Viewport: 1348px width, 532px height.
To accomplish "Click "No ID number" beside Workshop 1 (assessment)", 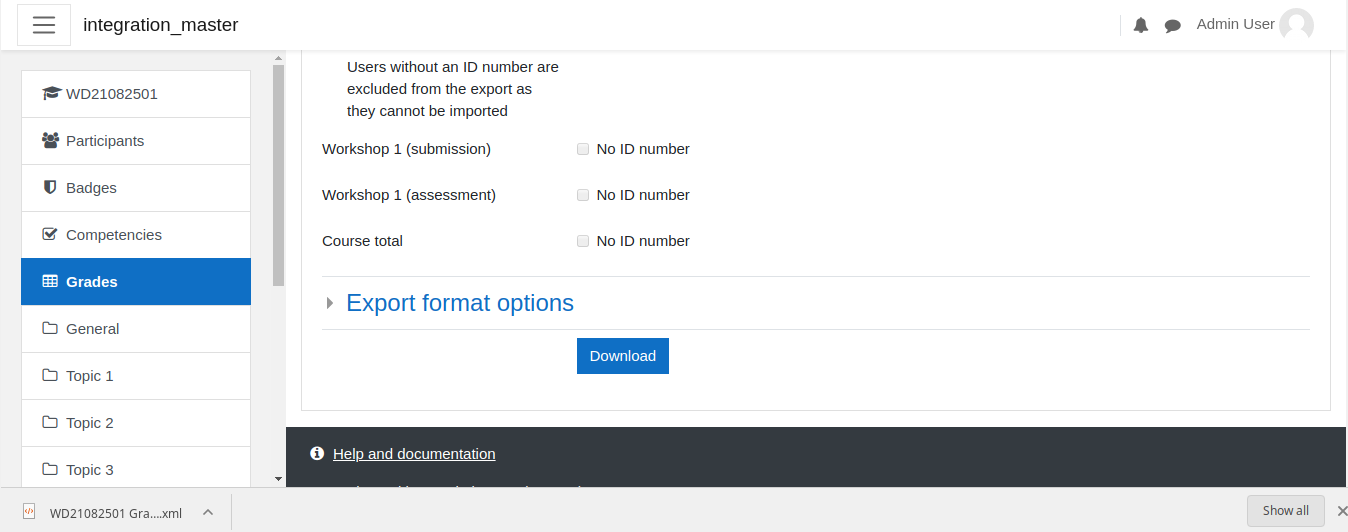I will [643, 195].
